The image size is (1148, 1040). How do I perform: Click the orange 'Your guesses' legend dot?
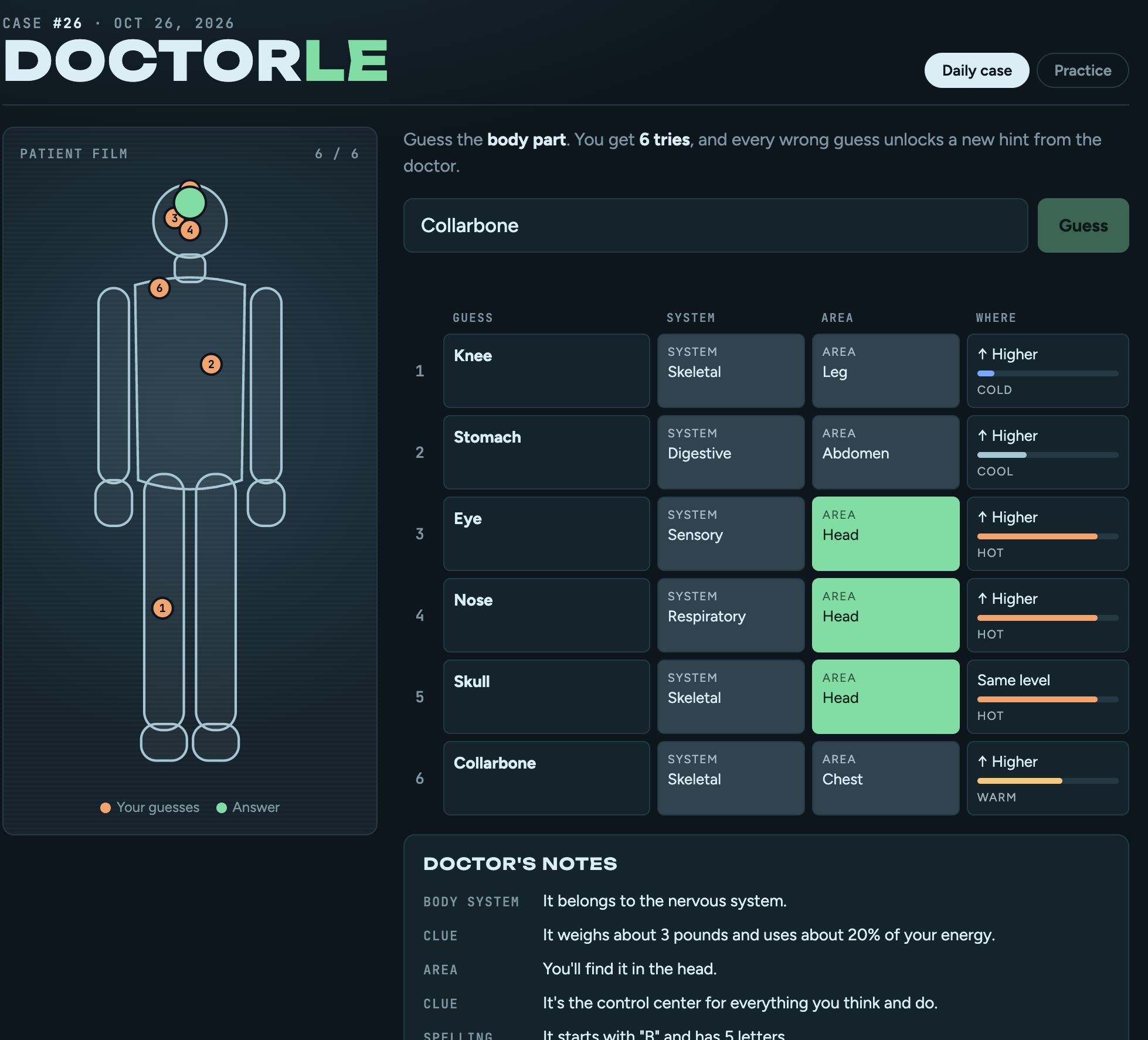[106, 808]
